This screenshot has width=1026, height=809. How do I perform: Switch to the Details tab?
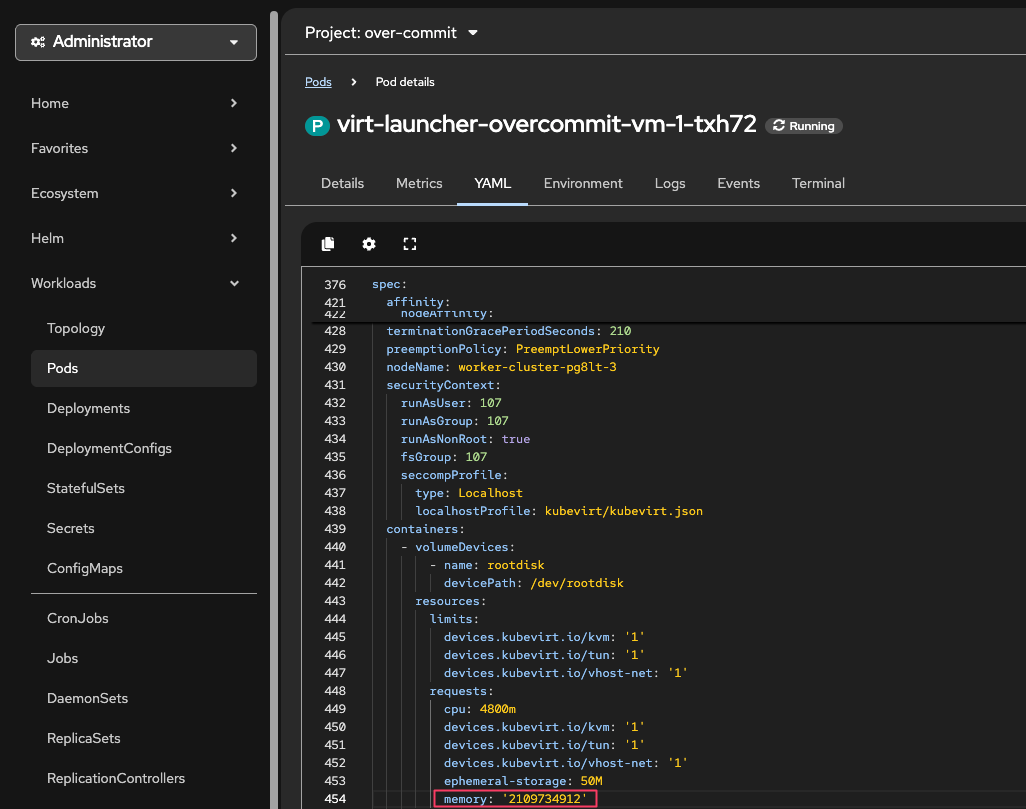342,183
